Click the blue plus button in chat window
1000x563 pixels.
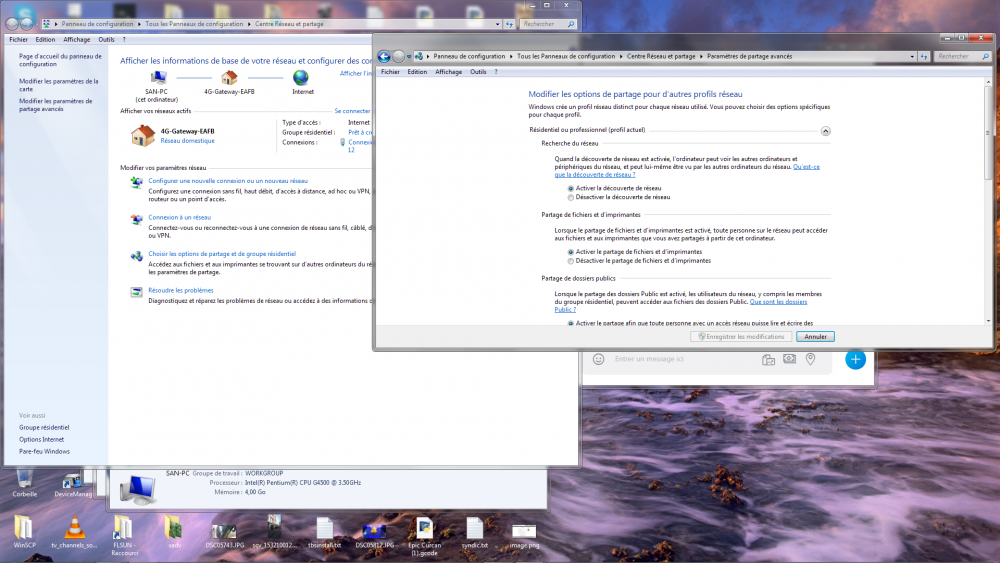tap(855, 359)
